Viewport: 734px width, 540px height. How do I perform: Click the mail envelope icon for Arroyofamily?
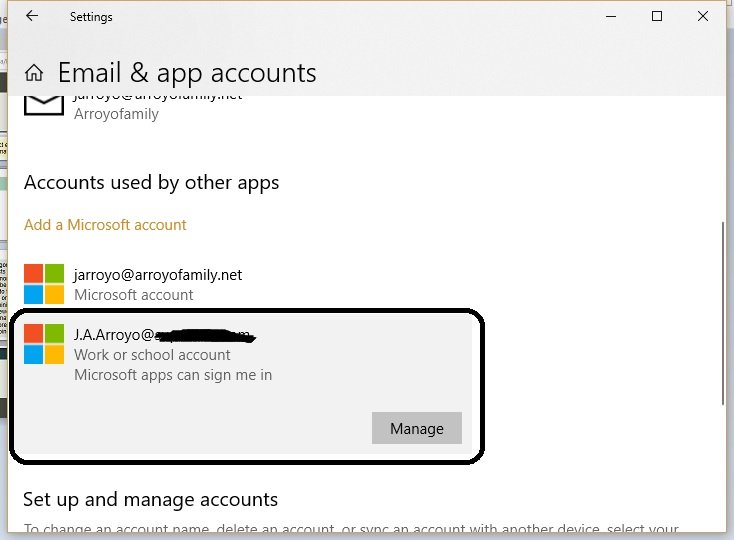click(44, 105)
